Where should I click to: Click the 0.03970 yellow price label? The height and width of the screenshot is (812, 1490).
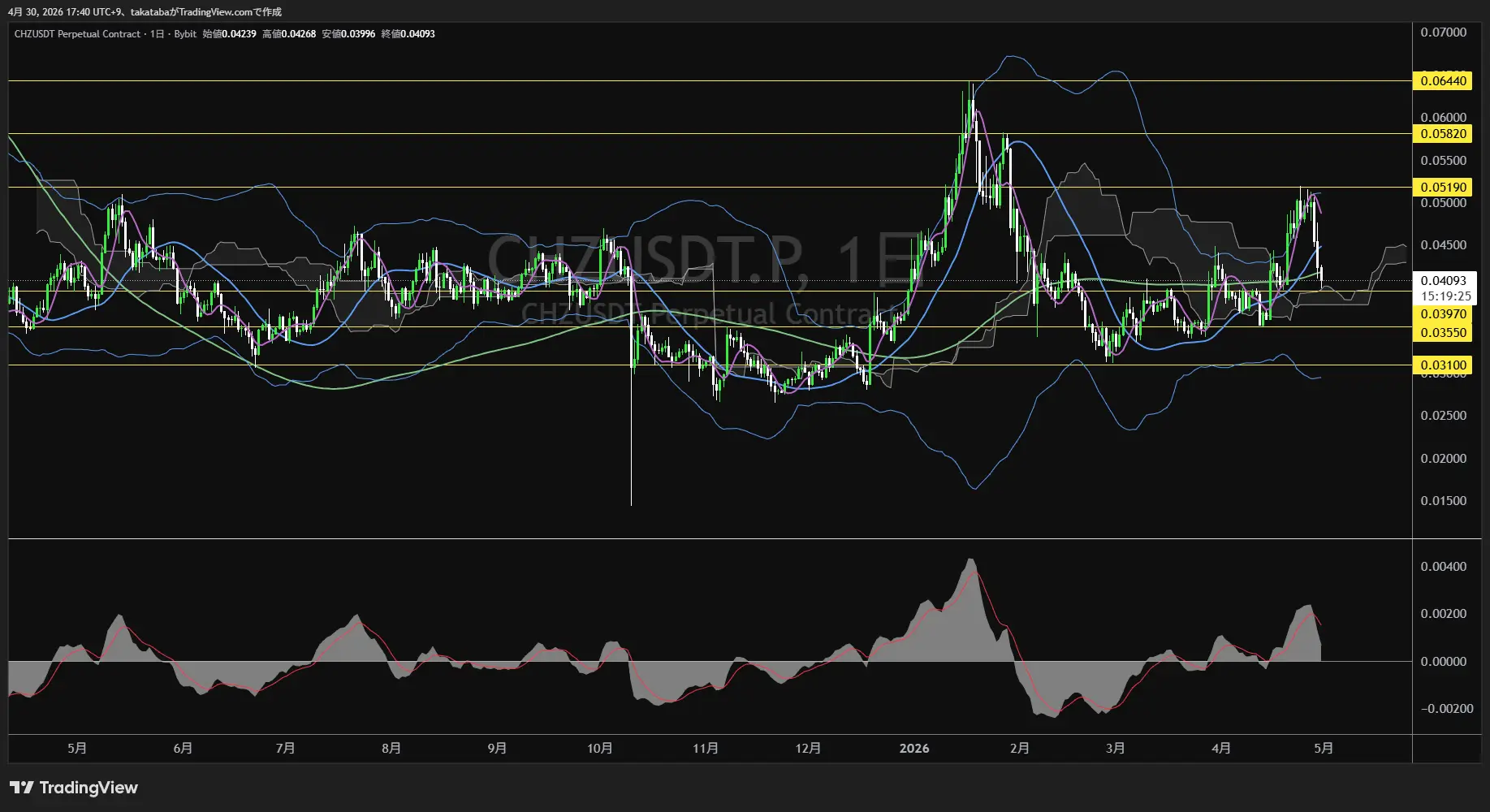1443,314
